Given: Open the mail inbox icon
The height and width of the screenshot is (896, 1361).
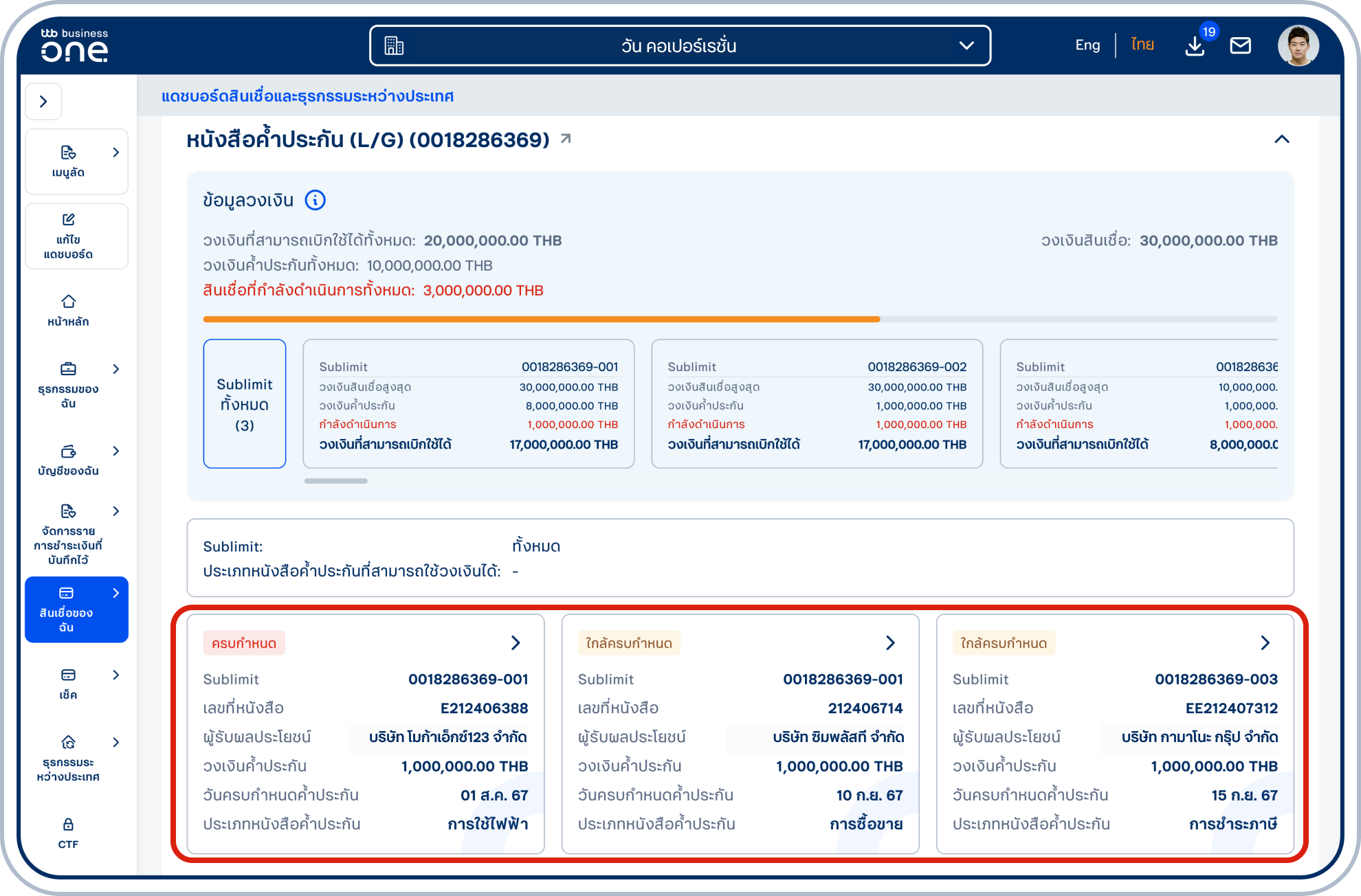Looking at the screenshot, I should tap(1240, 46).
